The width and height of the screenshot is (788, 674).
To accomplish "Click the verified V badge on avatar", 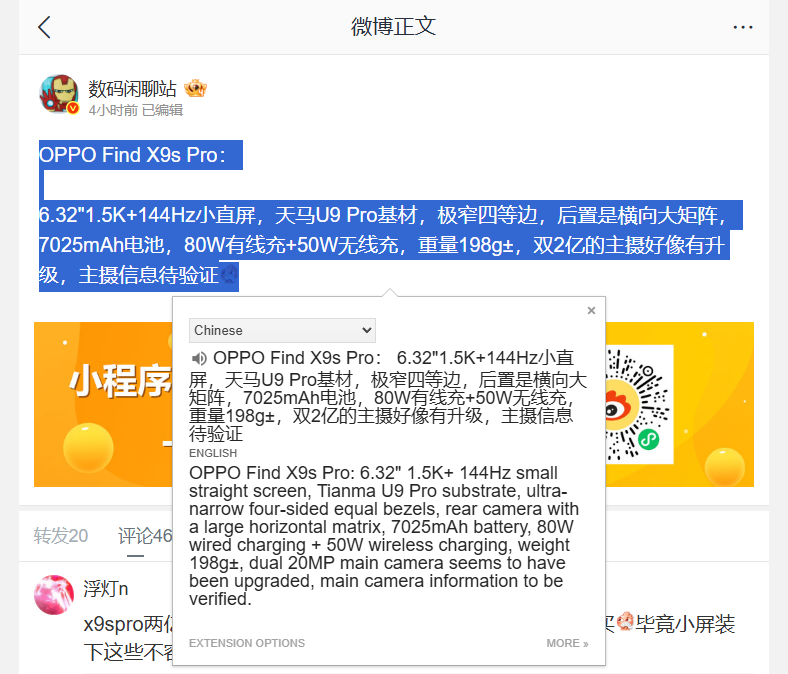I will click(73, 108).
